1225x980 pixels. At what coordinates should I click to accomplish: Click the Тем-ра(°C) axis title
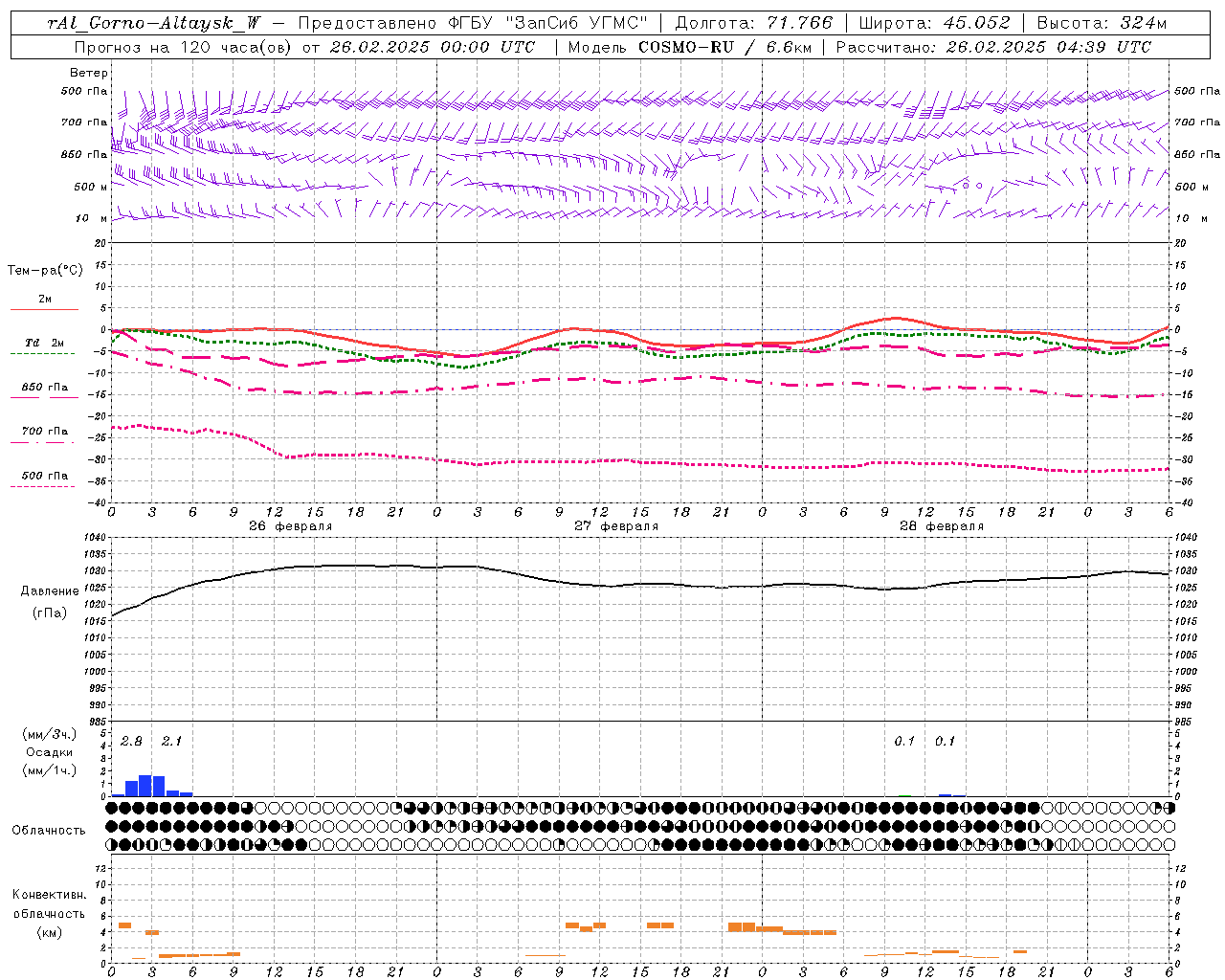(x=45, y=271)
